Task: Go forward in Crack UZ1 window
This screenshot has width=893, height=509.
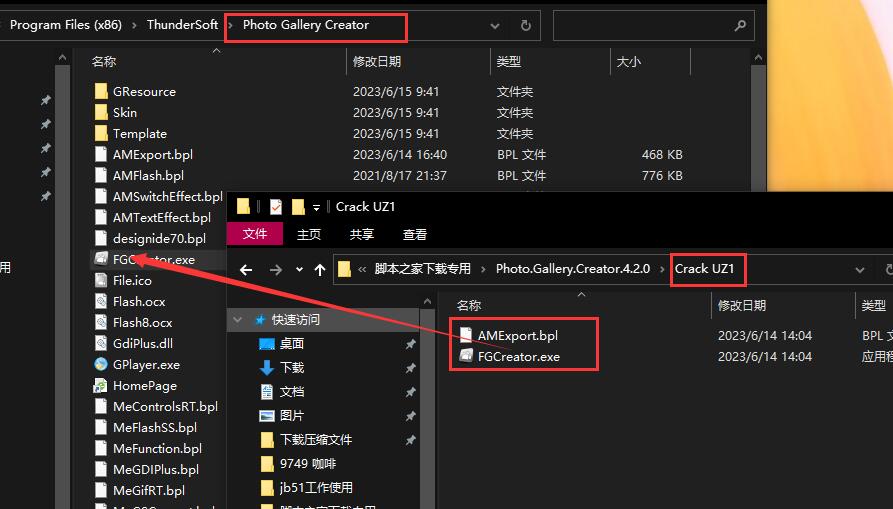Action: [276, 269]
